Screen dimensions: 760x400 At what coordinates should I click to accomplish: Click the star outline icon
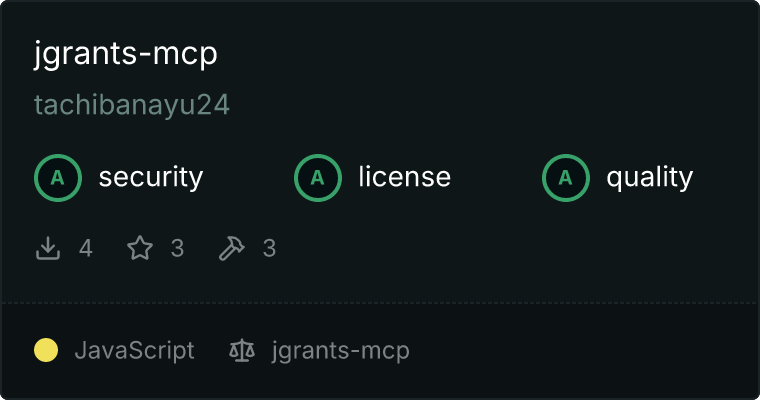point(140,248)
